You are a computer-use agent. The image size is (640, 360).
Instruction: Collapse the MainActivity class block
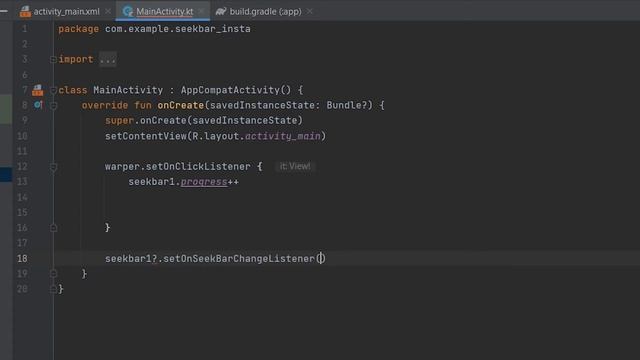53,90
